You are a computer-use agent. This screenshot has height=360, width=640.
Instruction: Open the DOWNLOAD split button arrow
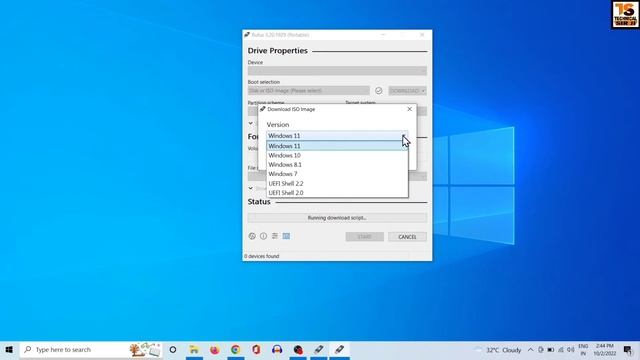click(x=423, y=91)
